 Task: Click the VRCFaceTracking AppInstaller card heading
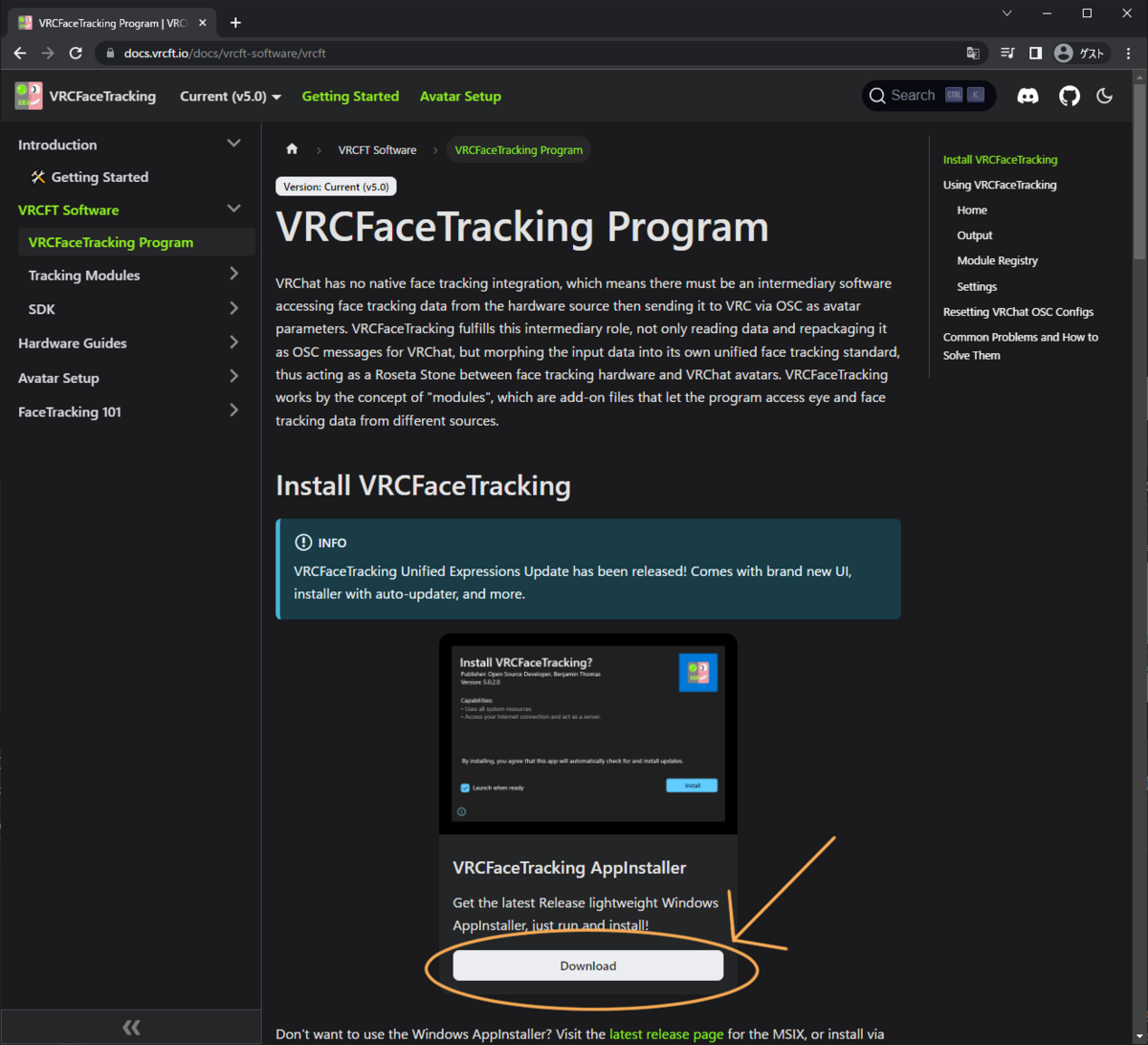tap(569, 868)
